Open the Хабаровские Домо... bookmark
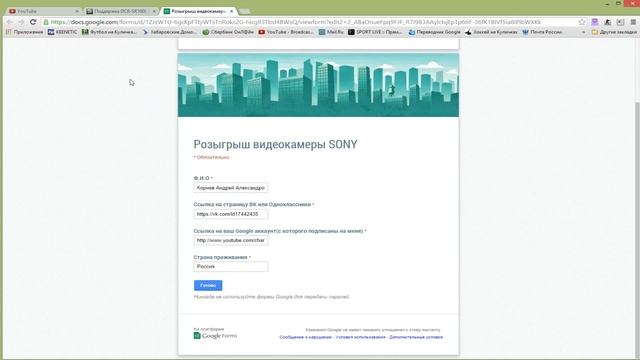Image resolution: width=640 pixels, height=360 pixels. click(x=169, y=32)
